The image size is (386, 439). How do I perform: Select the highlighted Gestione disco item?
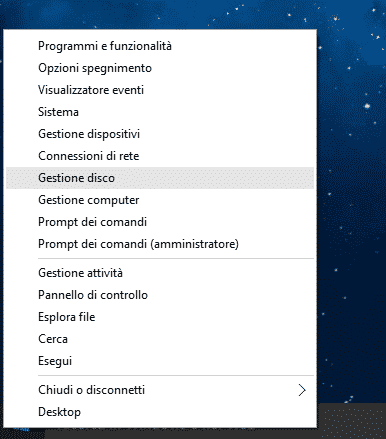[x=160, y=178]
